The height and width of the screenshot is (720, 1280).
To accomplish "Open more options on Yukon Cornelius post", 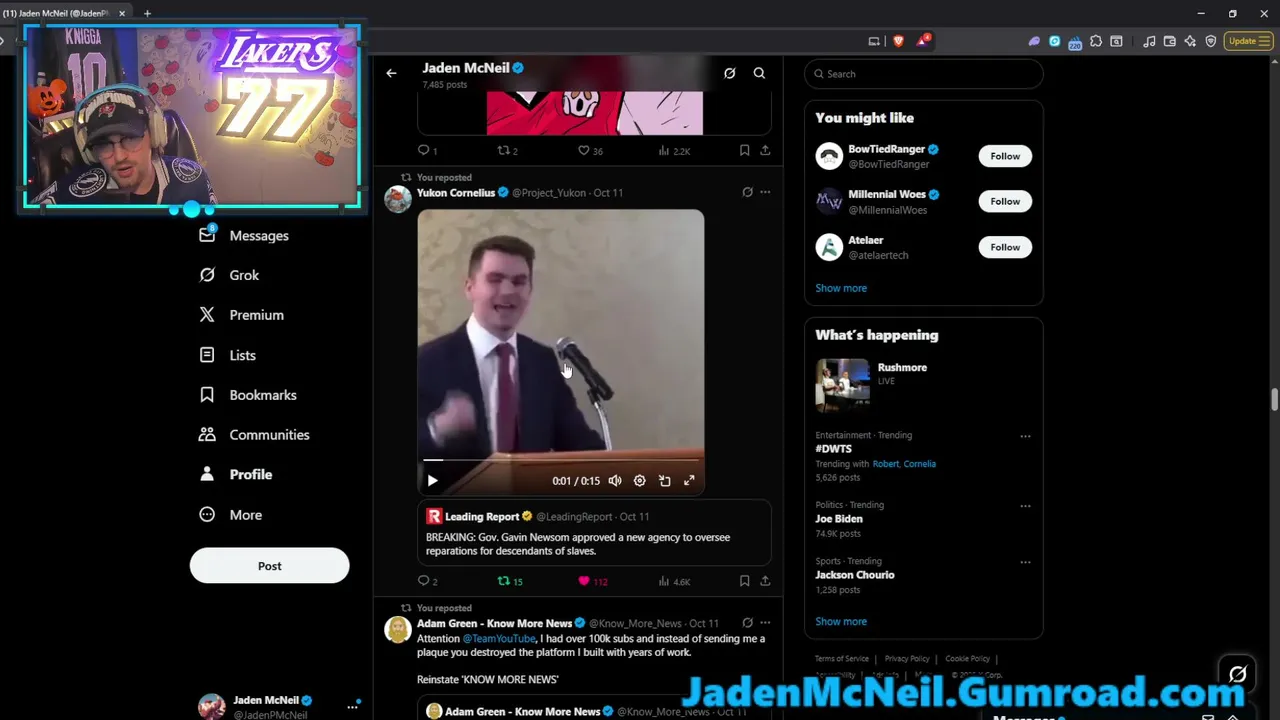I will 765,192.
